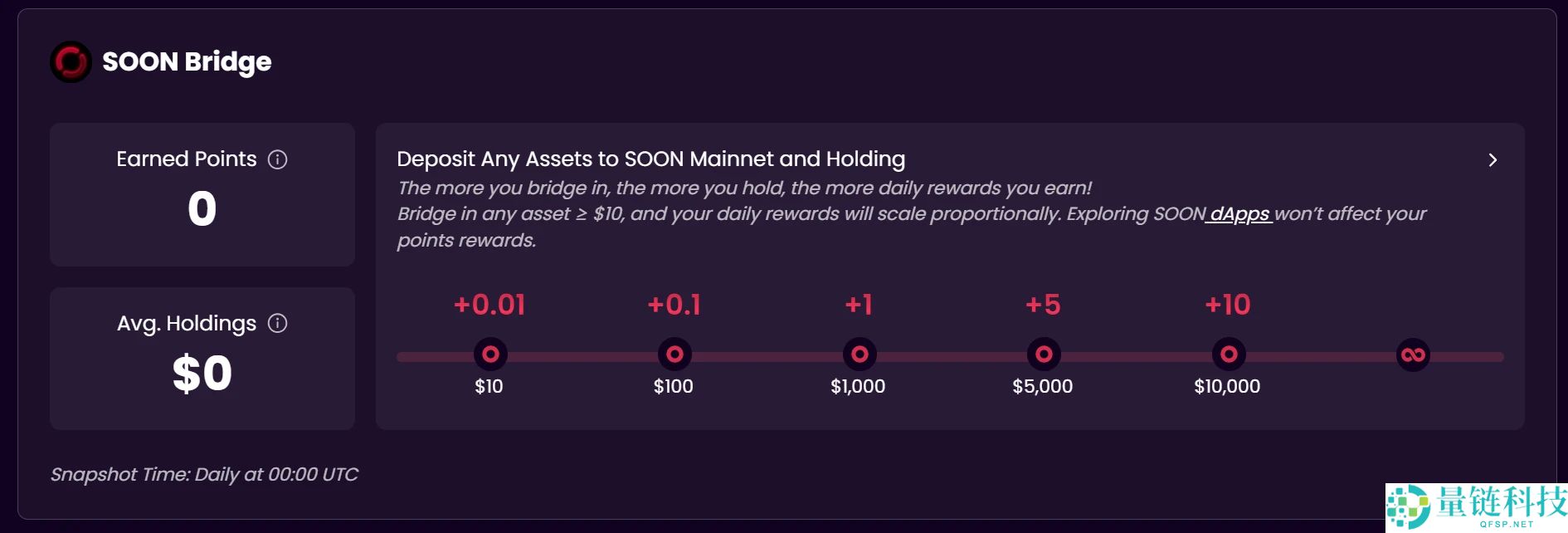Open the dApps link
This screenshot has width=1568, height=533.
(1239, 214)
